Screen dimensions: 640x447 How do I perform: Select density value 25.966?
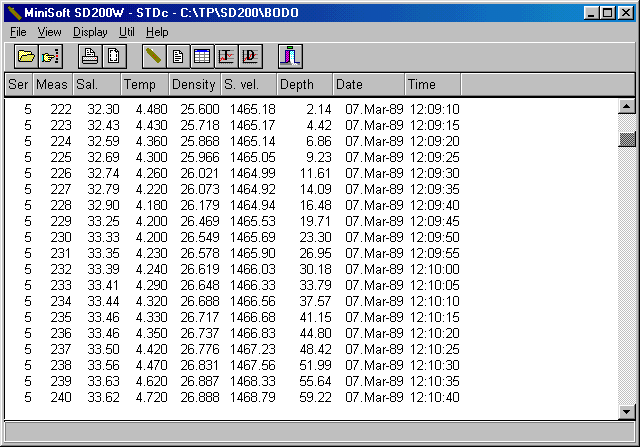(x=200, y=157)
